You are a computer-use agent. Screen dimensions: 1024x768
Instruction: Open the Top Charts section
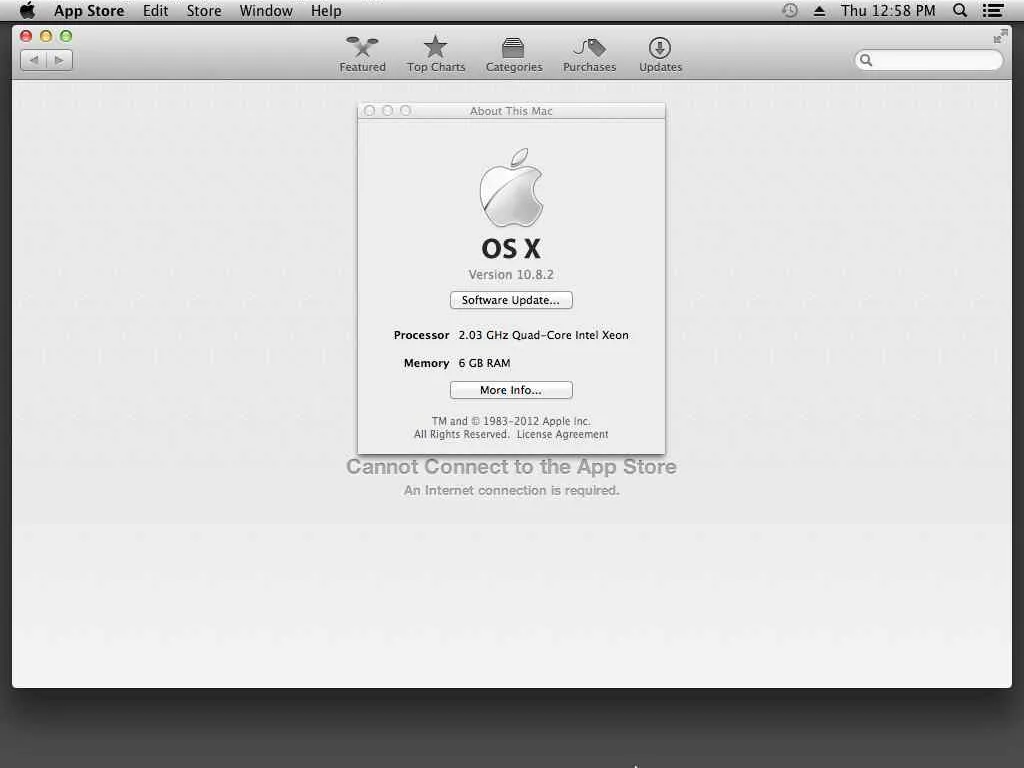(436, 54)
